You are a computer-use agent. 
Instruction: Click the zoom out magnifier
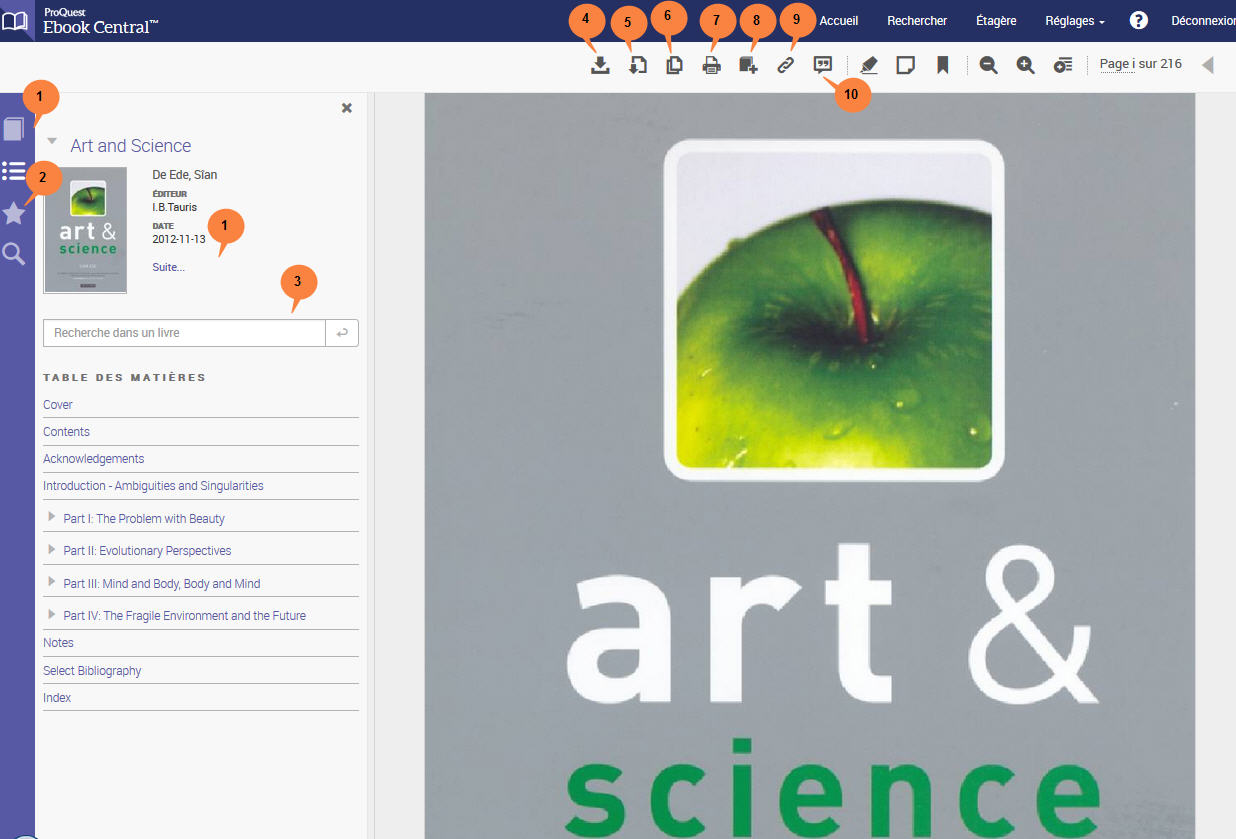point(989,66)
